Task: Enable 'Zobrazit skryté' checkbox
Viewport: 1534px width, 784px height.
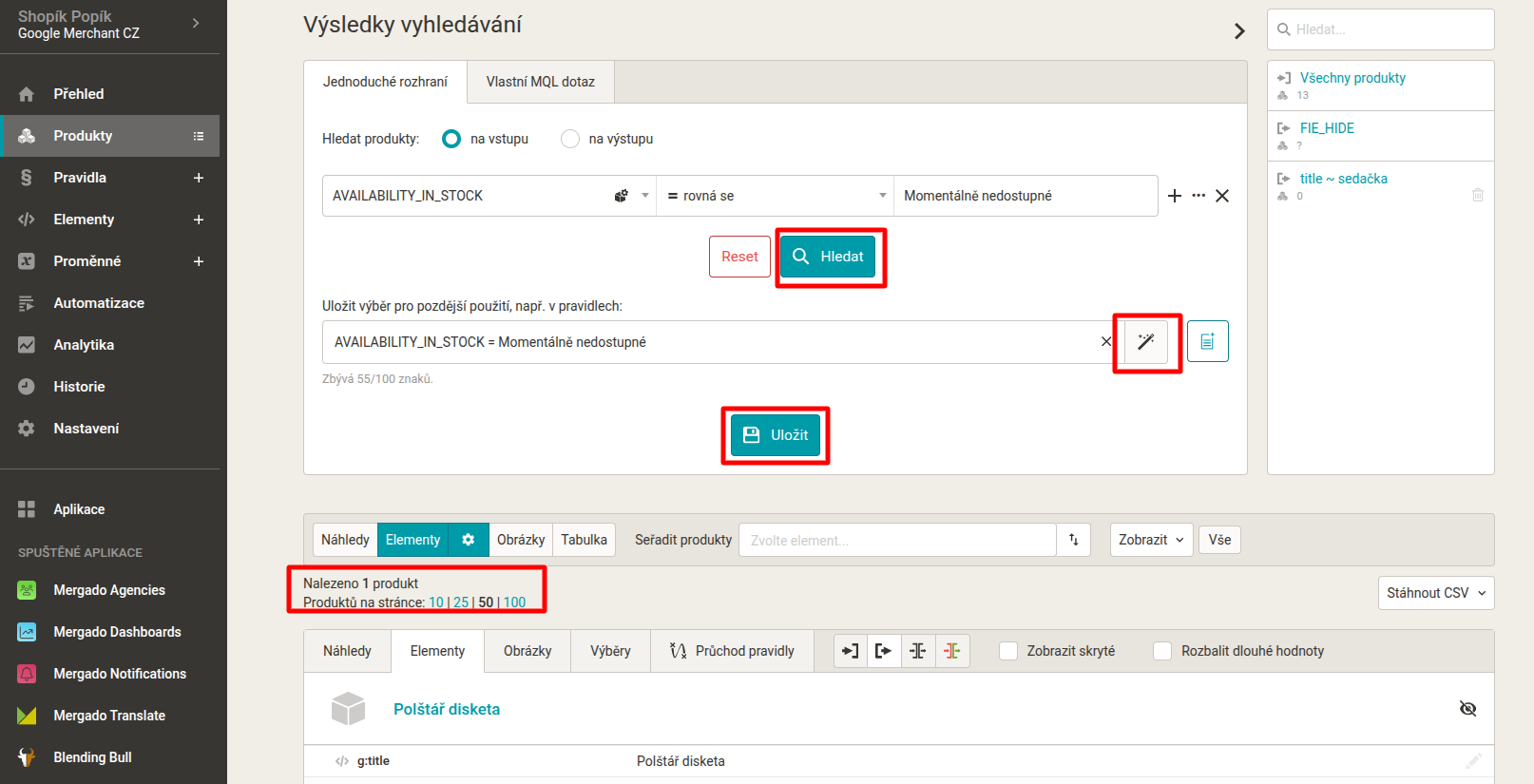Action: 1008,651
